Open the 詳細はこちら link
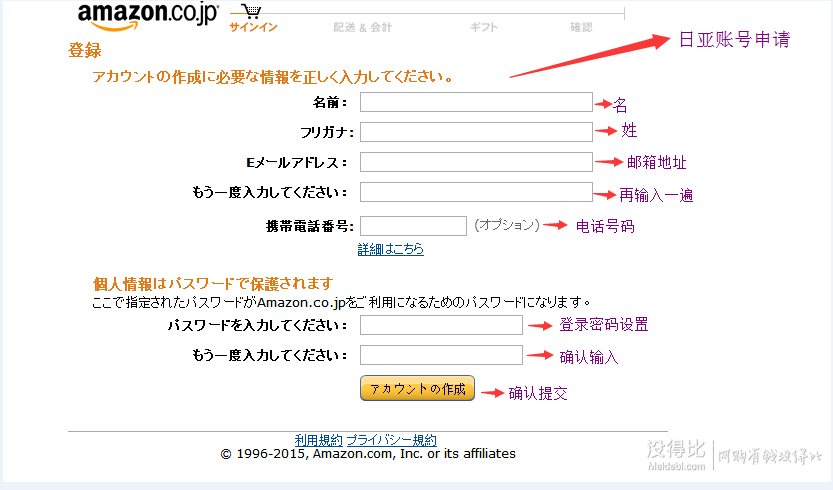The image size is (833, 490). (390, 249)
